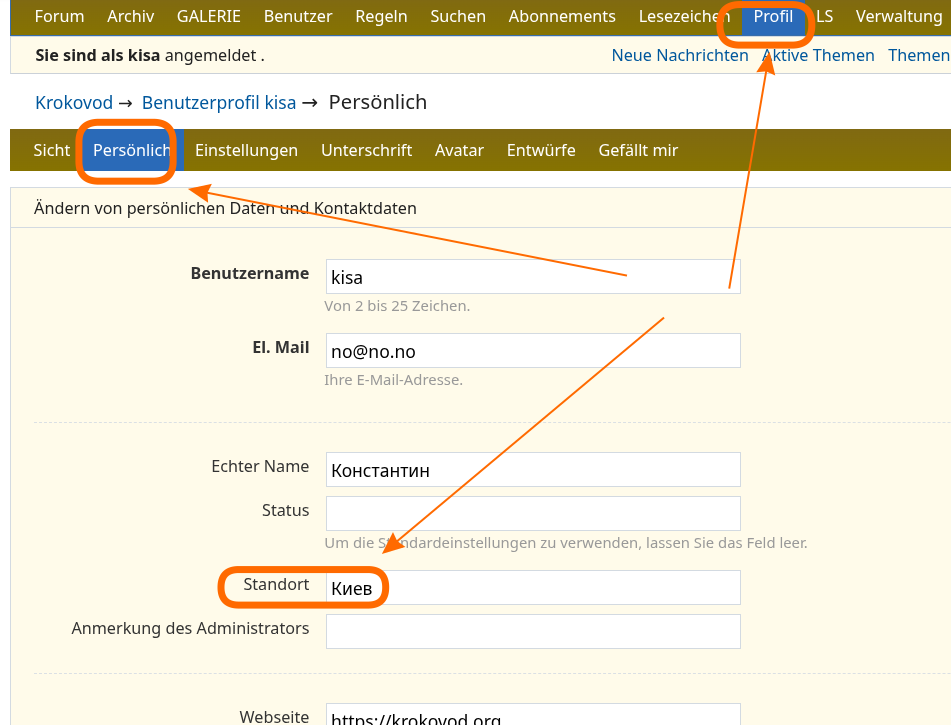Screen dimensions: 951x725
Task: Open the Benutzerprofil kisa breadcrumb
Action: pyautogui.click(x=219, y=103)
